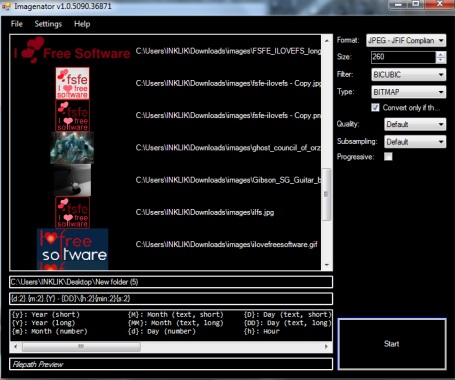The width and height of the screenshot is (455, 380).
Task: Select the Gibson_SG_Guitar thumbnail
Action: (x=72, y=180)
